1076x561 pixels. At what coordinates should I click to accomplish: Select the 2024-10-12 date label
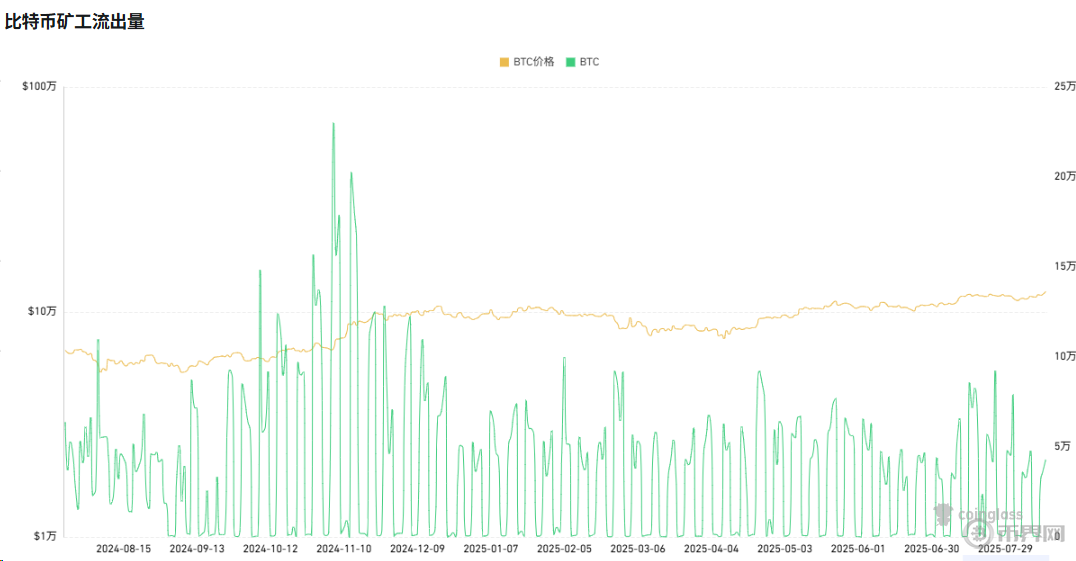270,549
